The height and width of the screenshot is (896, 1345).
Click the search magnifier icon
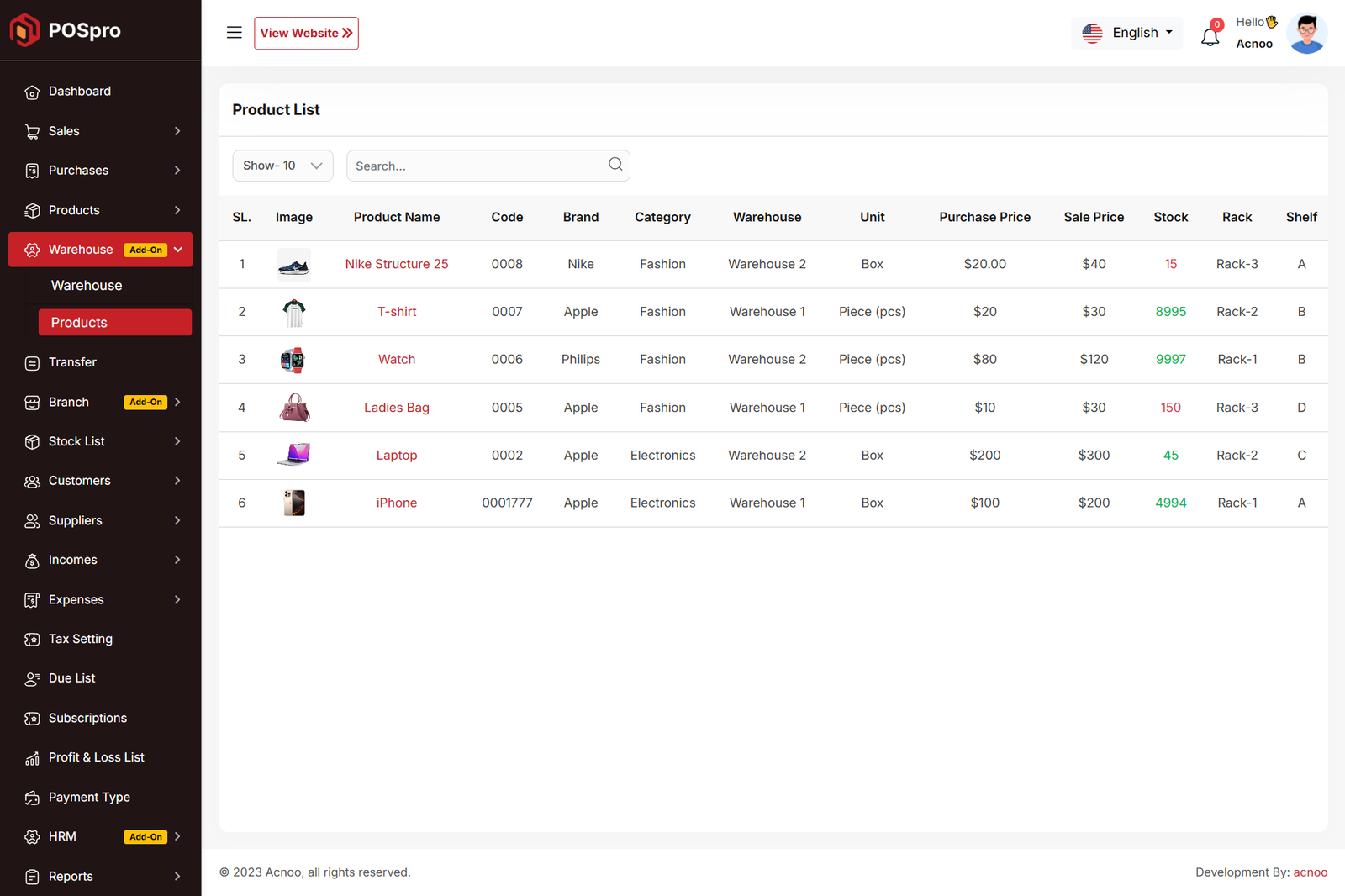615,165
